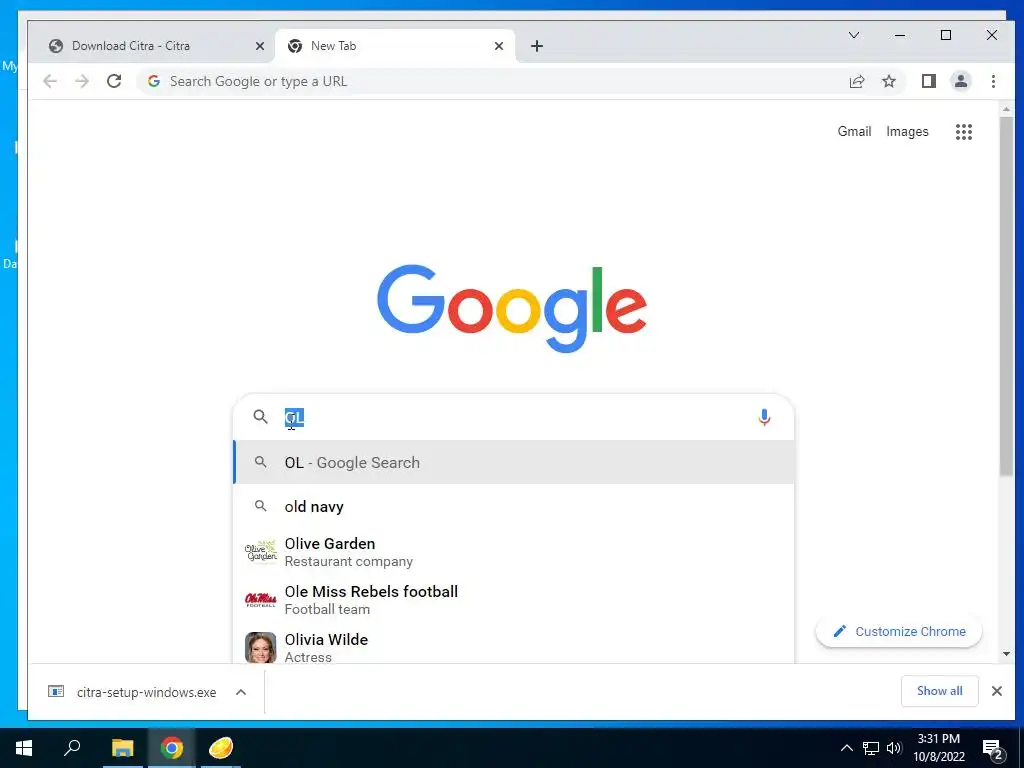Open the notification center icon

pos(993,750)
